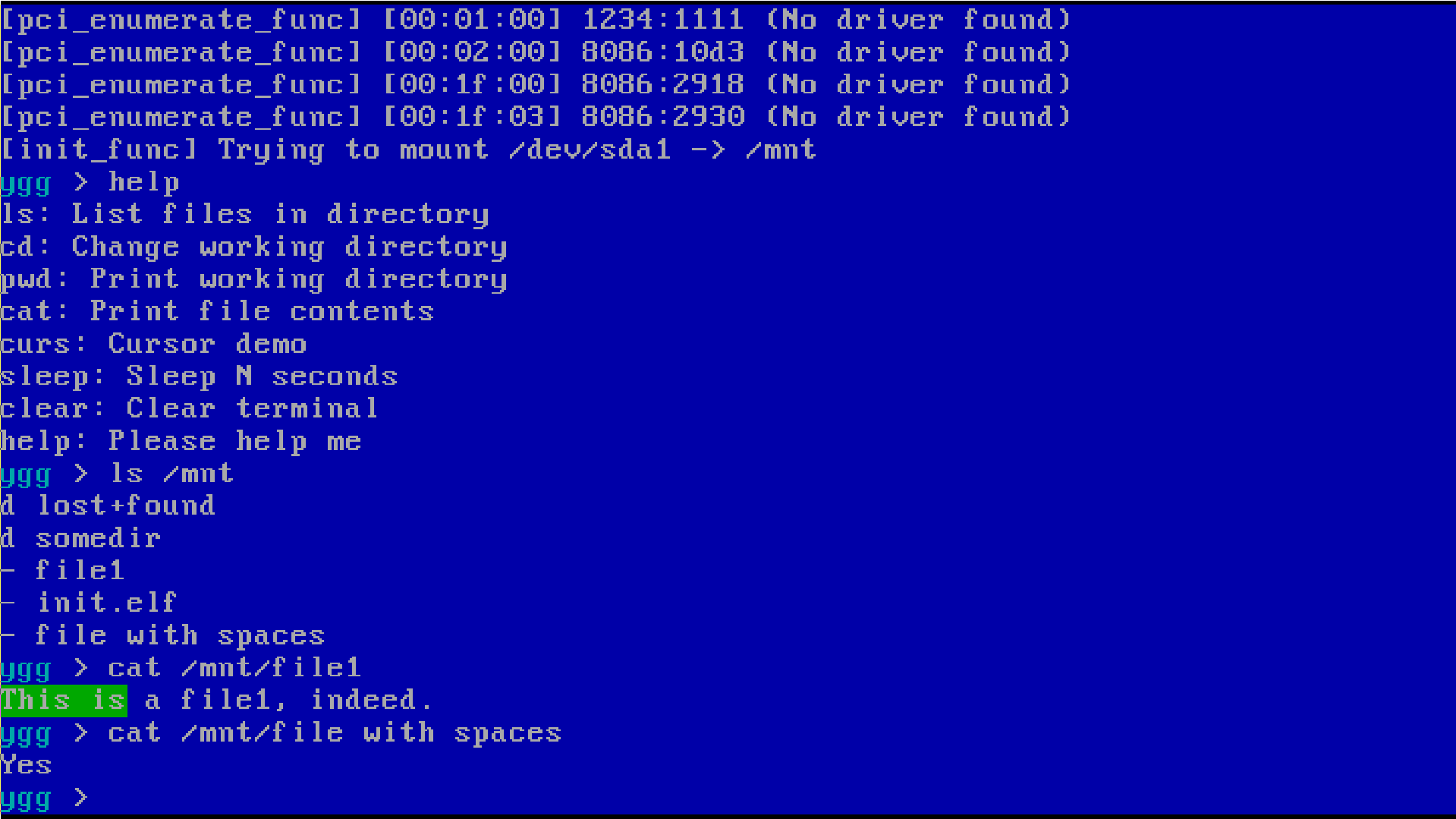Click the "pwd: Print working directory" line
This screenshot has height=819, width=1456.
(253, 279)
